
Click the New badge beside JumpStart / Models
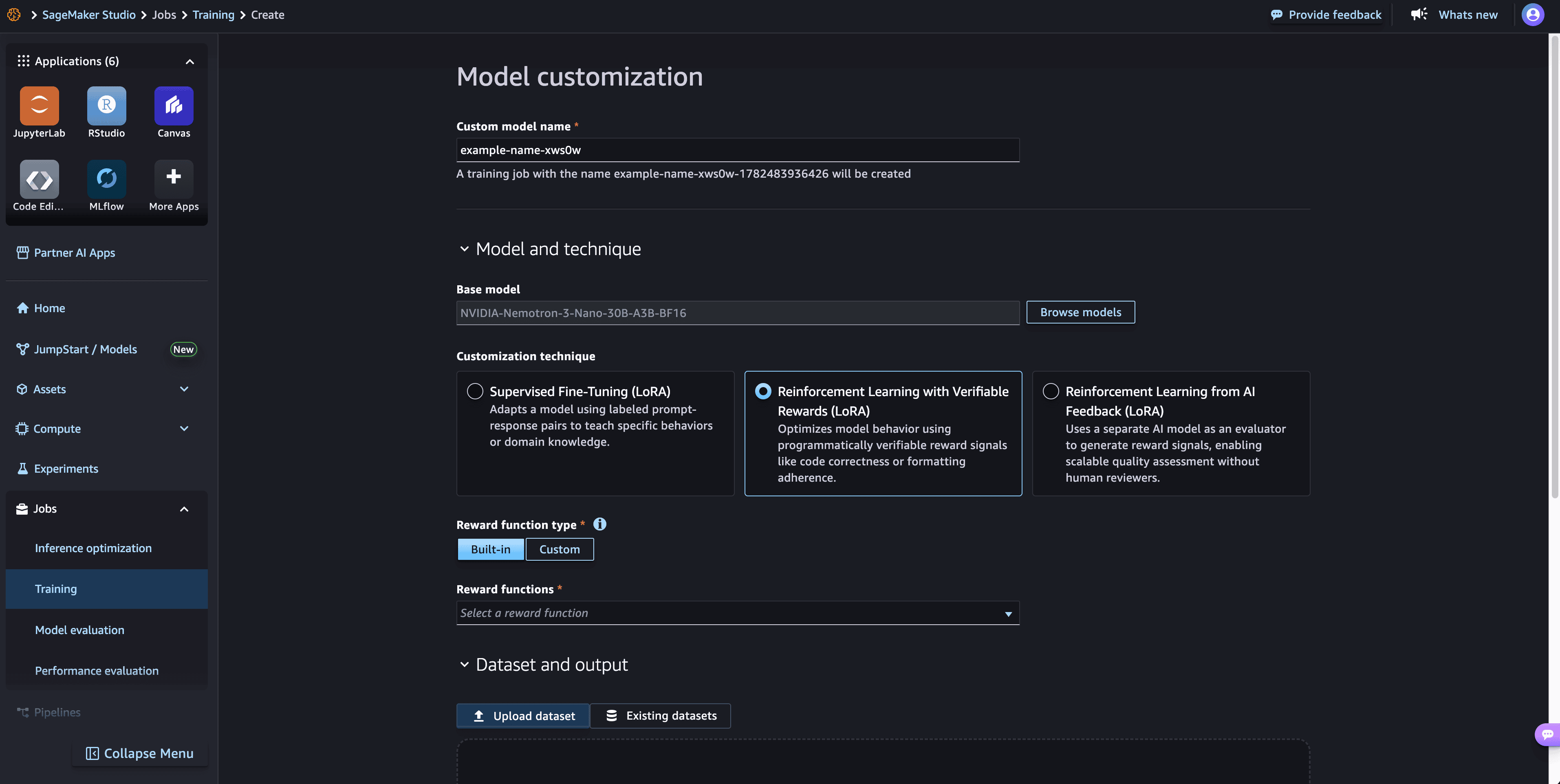[183, 349]
